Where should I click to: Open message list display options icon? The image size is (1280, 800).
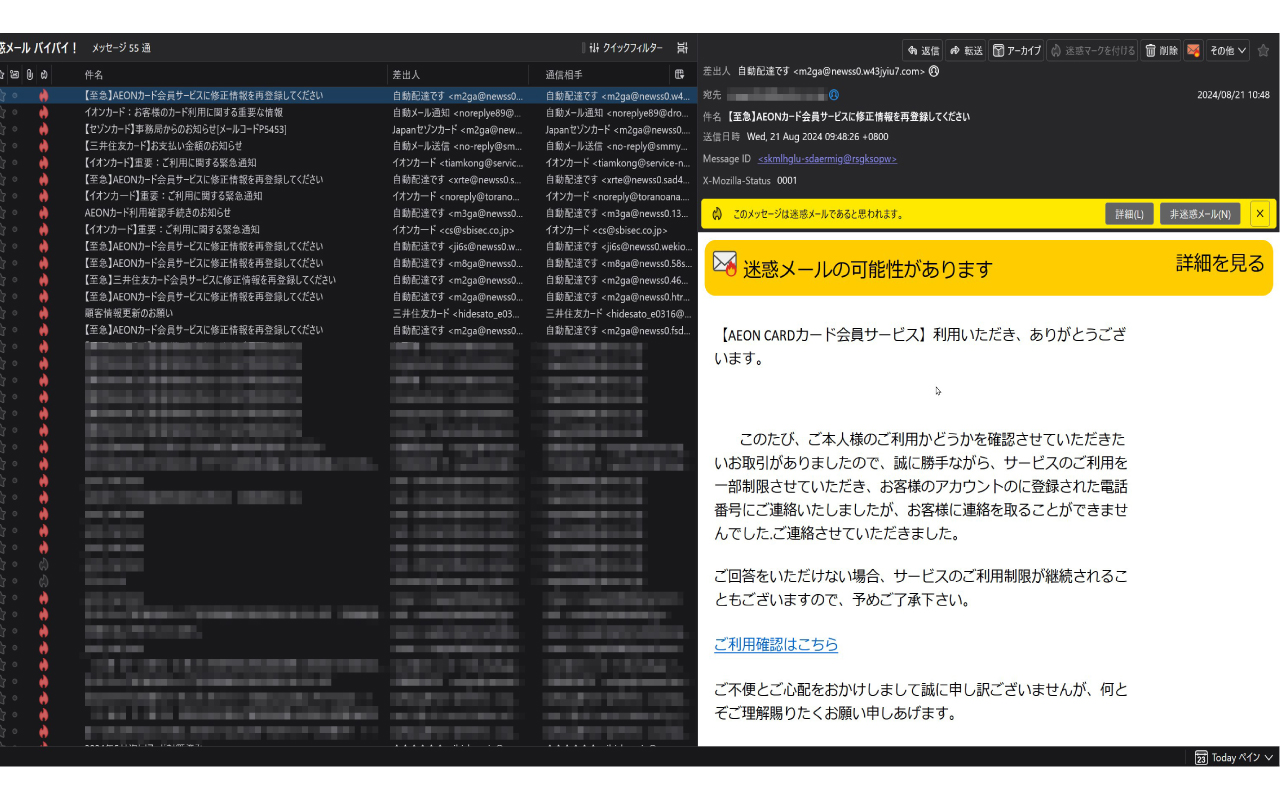tap(682, 48)
